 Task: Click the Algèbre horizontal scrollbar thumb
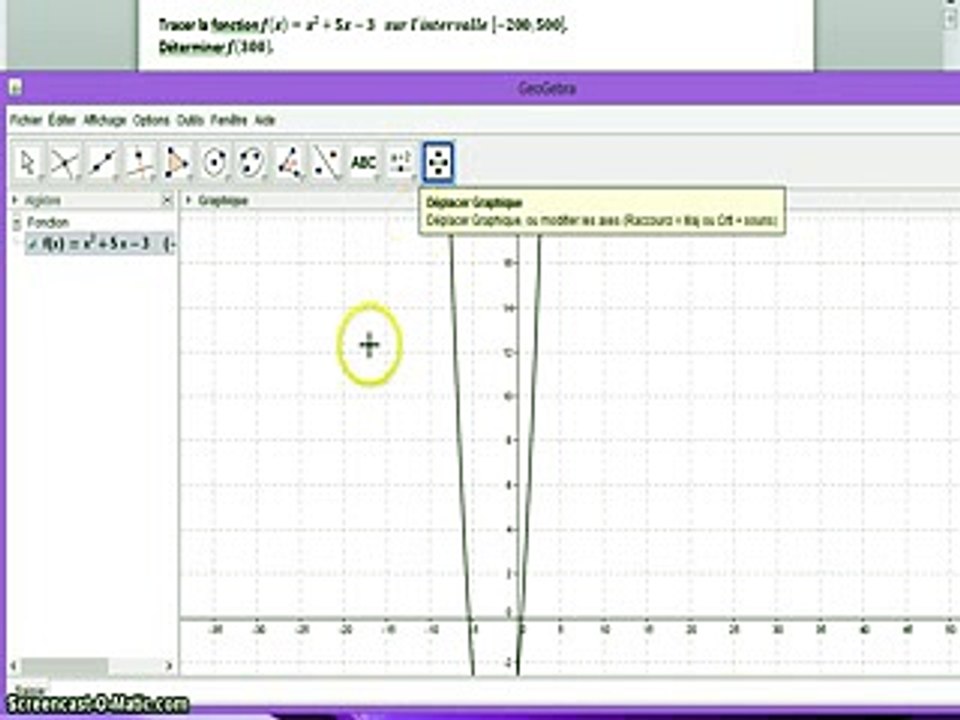click(65, 665)
